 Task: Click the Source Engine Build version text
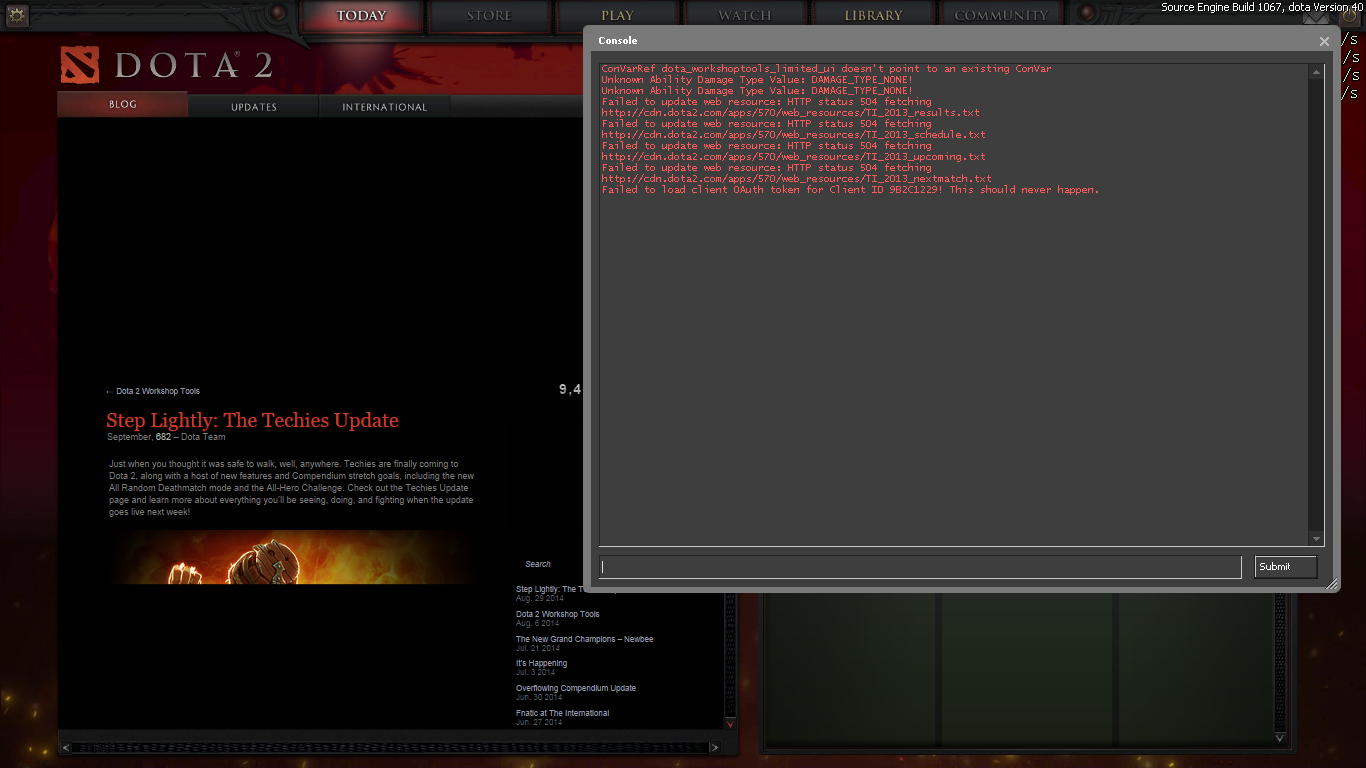point(1263,7)
